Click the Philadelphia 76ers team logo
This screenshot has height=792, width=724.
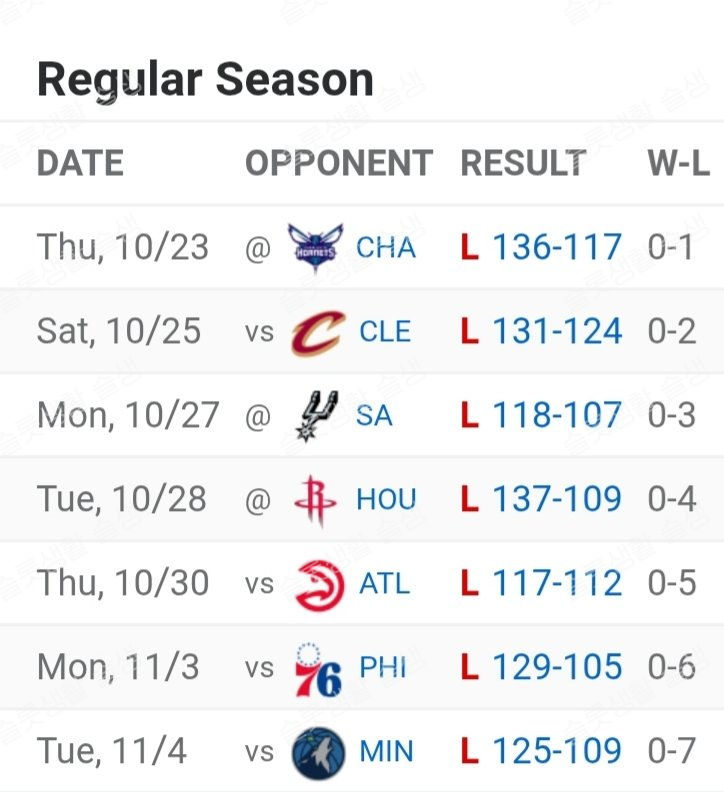319,668
